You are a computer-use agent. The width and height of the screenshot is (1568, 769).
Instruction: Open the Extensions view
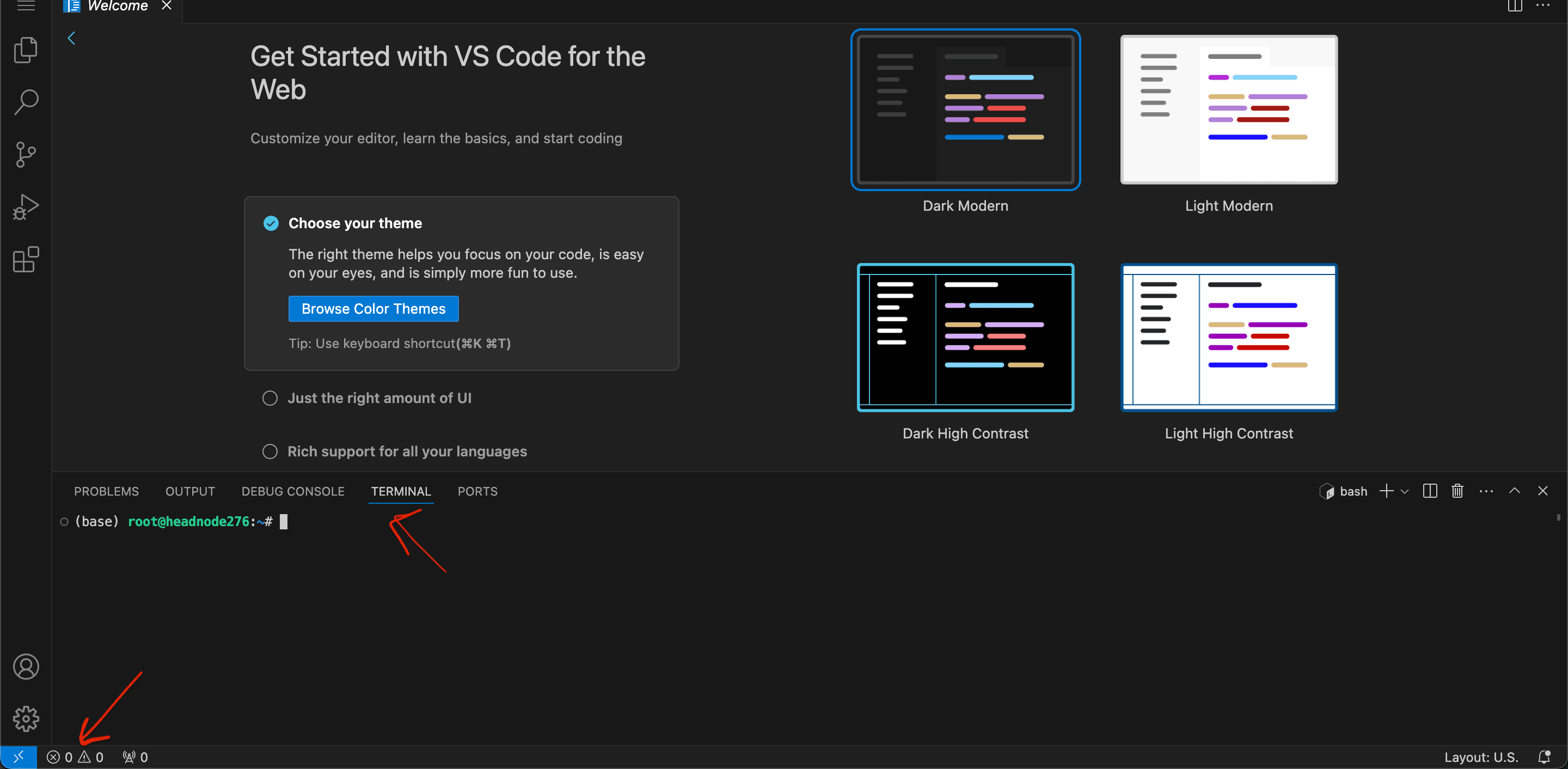(26, 259)
